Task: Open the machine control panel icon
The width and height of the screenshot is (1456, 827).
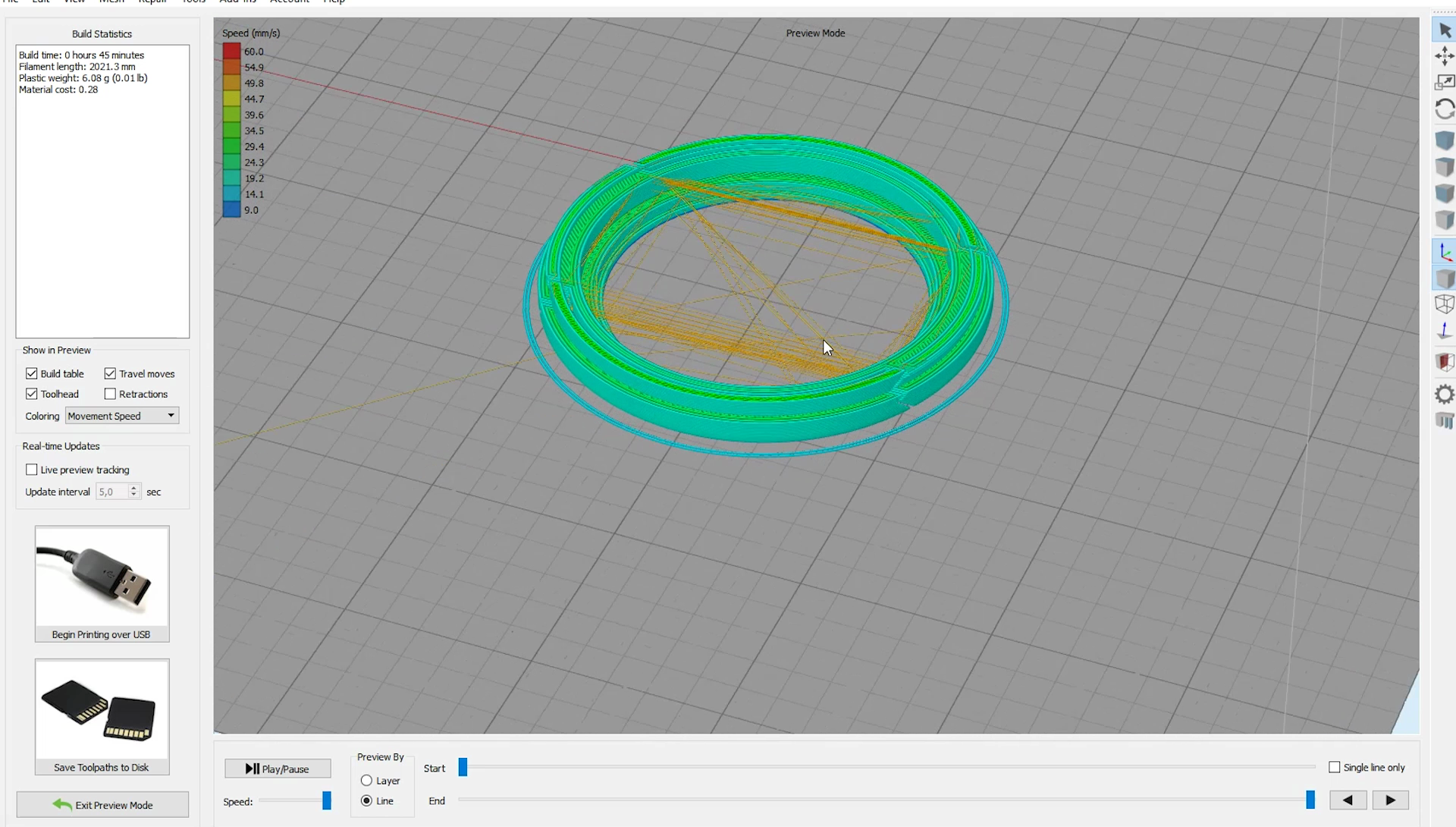Action: 1445,420
